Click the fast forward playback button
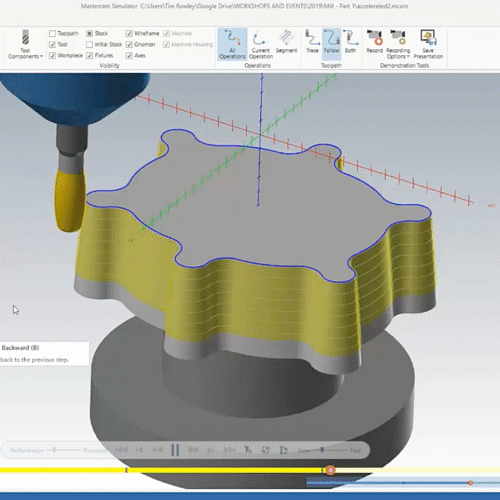500x500 pixels. 193,450
